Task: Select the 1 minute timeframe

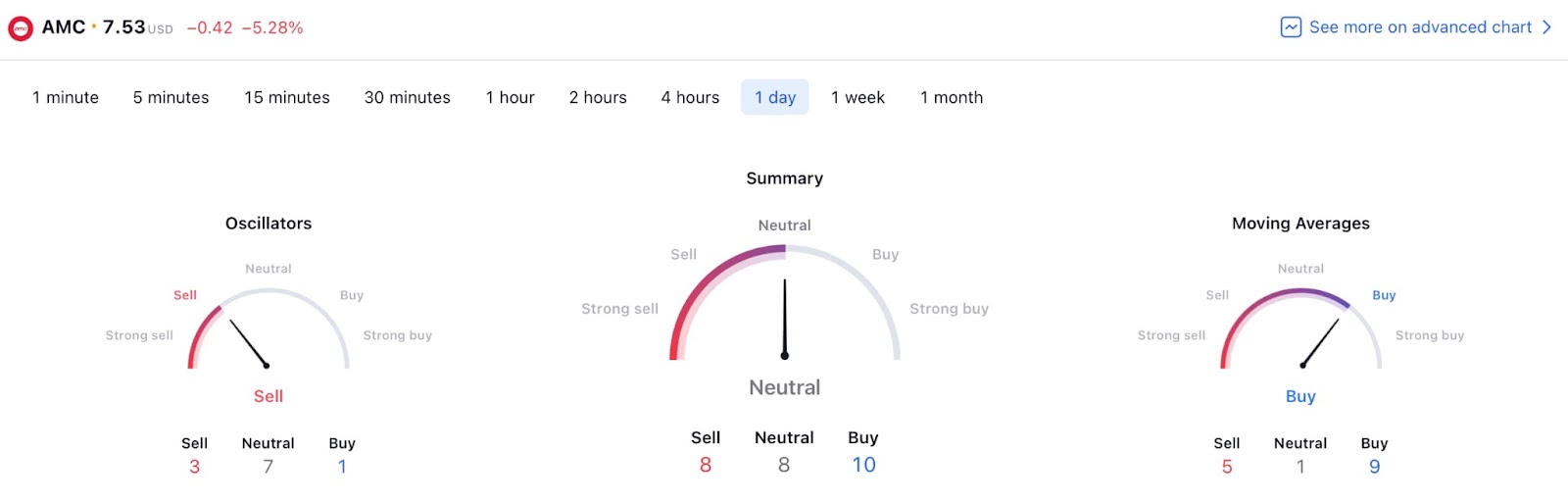Action: pyautogui.click(x=66, y=97)
